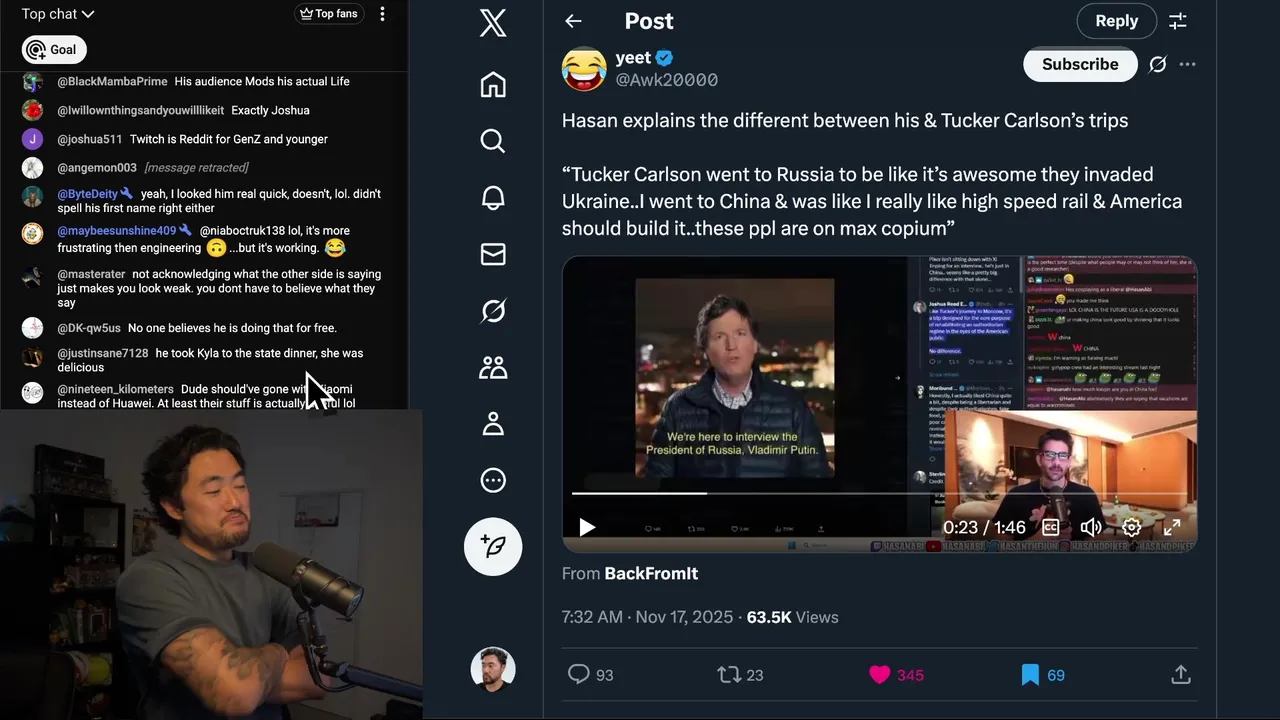Expand the Top chat dropdown
The width and height of the screenshot is (1280, 720).
[58, 14]
